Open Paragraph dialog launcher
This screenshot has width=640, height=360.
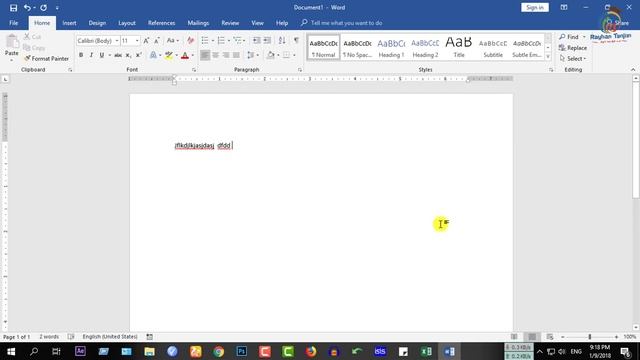[x=300, y=70]
